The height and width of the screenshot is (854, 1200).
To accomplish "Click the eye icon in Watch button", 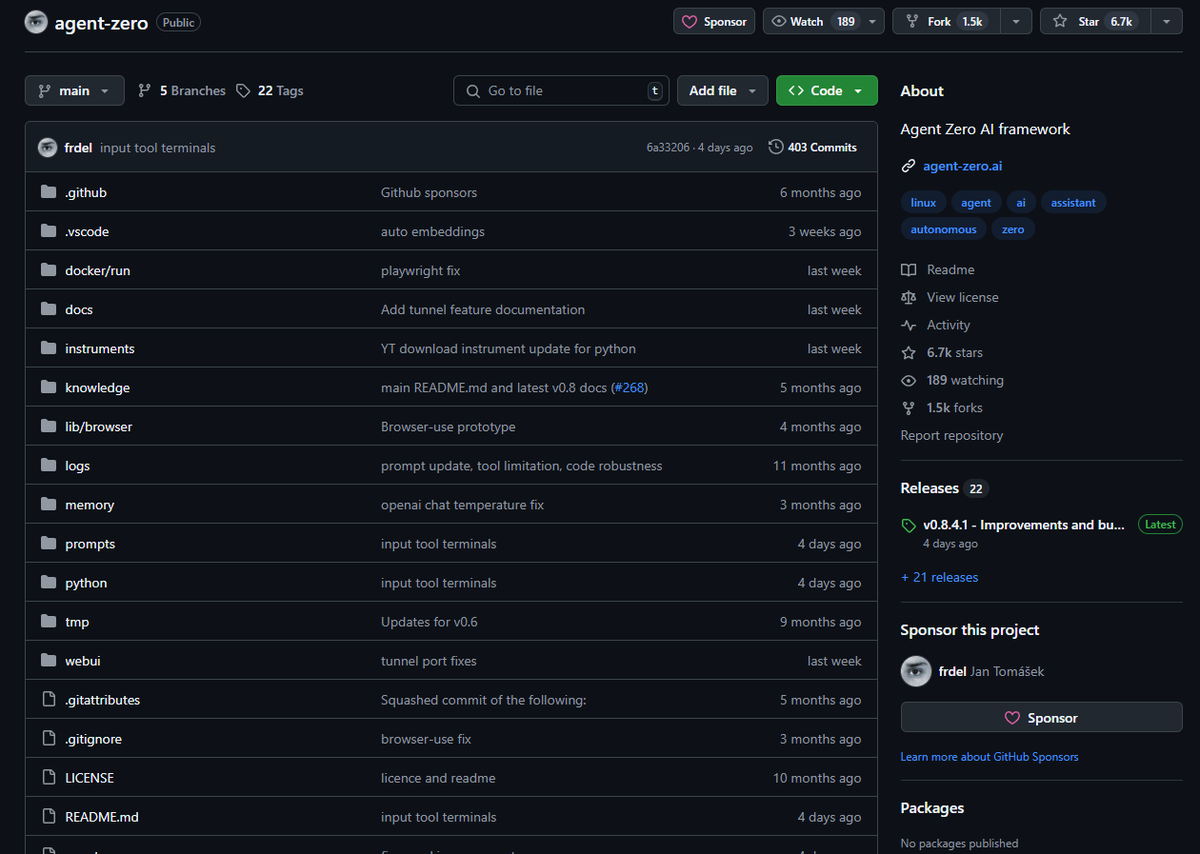I will (779, 22).
